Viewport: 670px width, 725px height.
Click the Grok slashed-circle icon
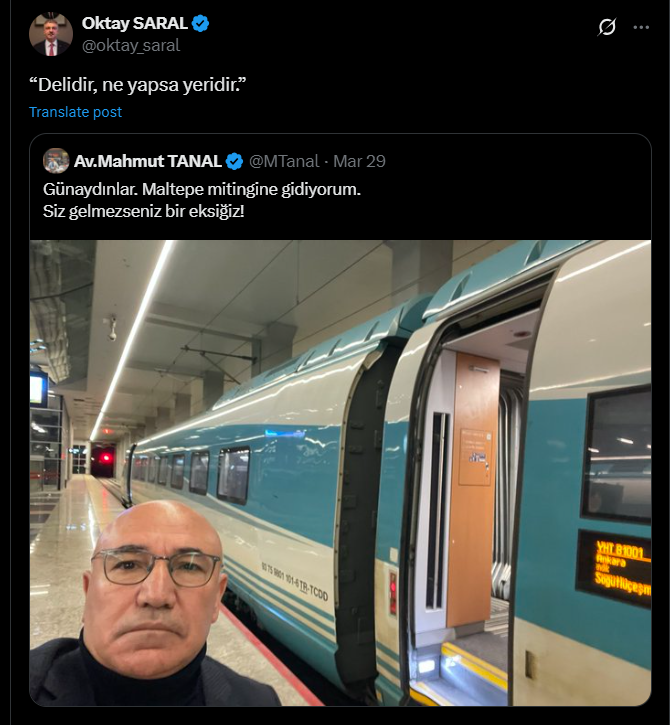coord(607,27)
